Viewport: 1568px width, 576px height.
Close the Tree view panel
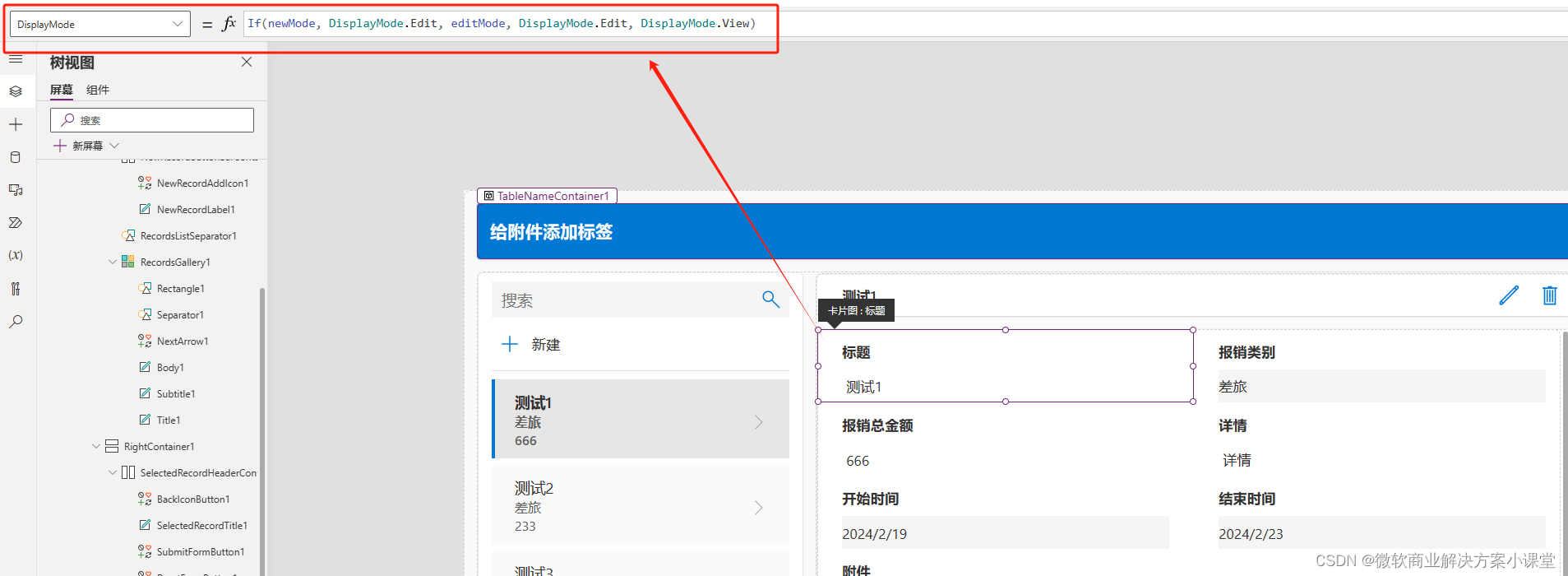click(x=247, y=62)
